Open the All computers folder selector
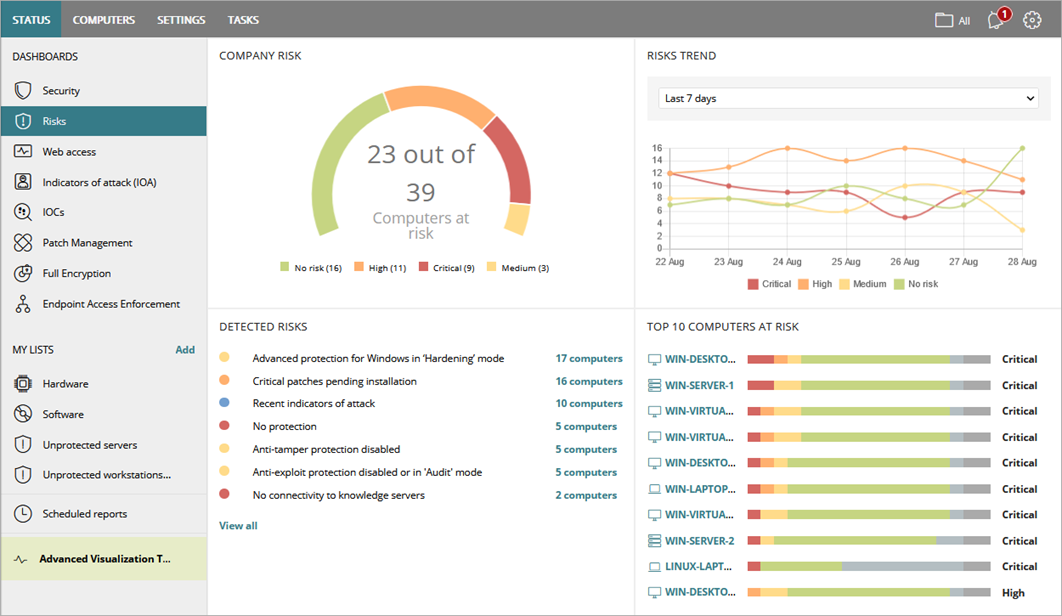1062x616 pixels. [x=951, y=19]
